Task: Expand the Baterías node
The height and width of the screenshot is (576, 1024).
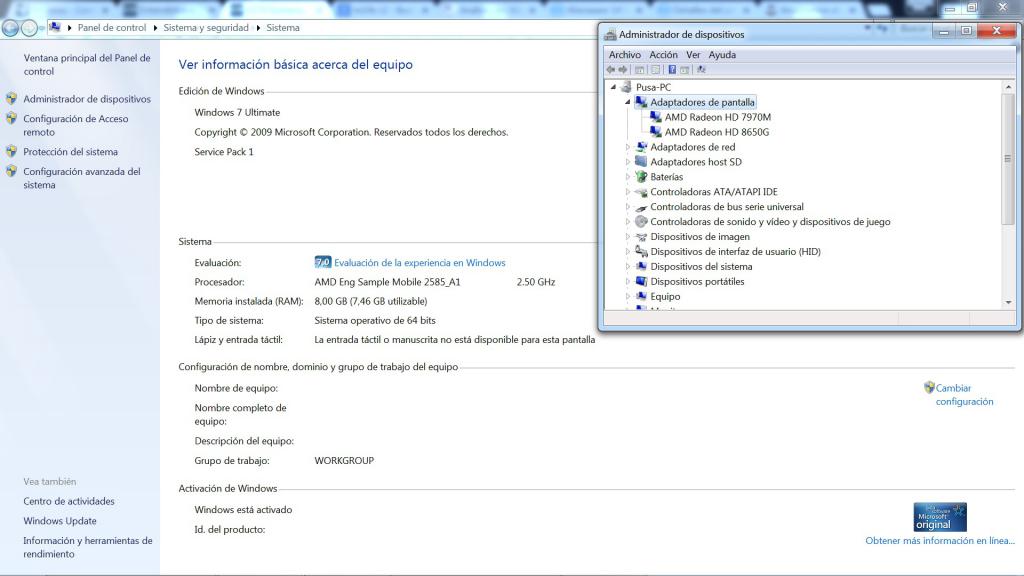Action: coord(628,177)
